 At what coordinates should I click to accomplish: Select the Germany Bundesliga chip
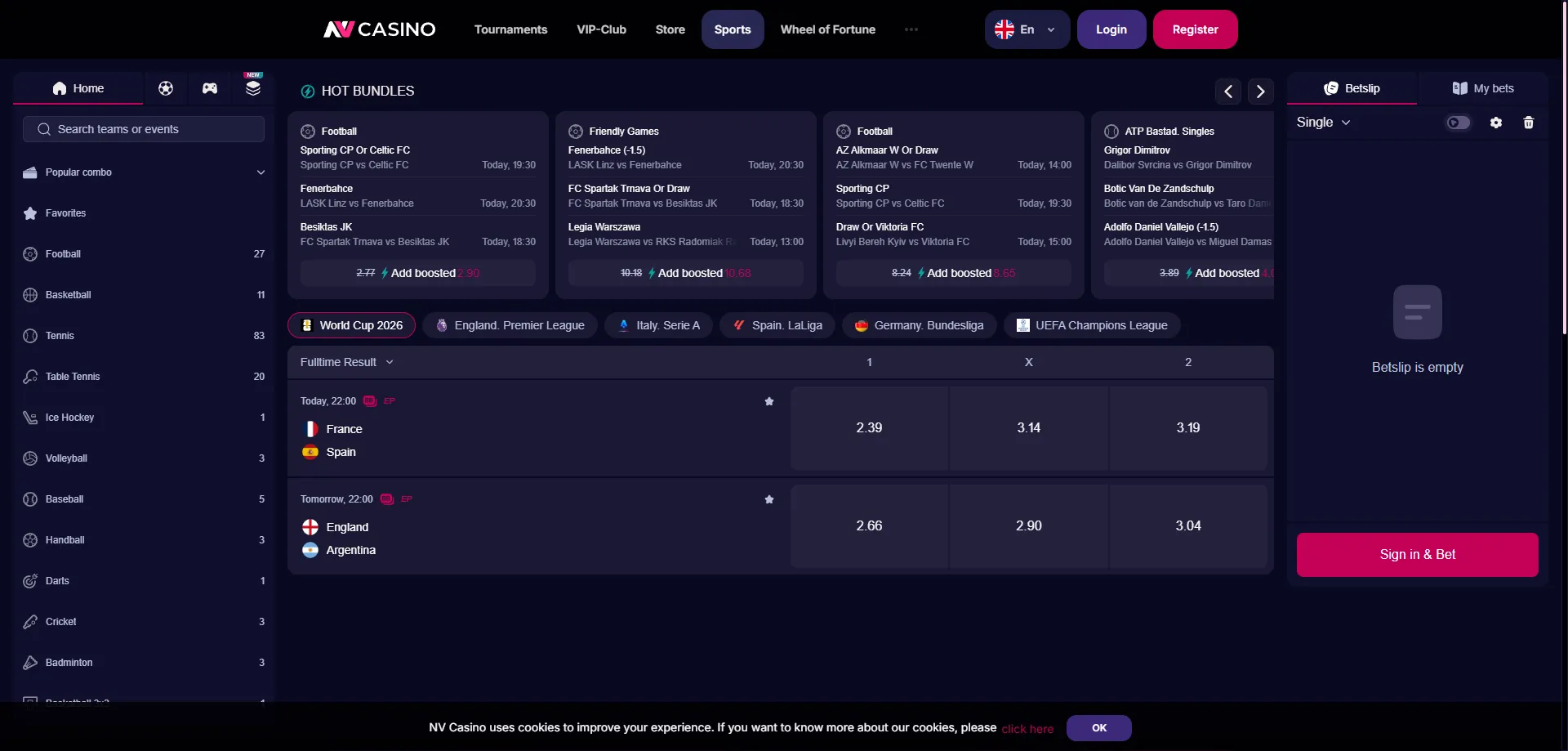click(919, 325)
